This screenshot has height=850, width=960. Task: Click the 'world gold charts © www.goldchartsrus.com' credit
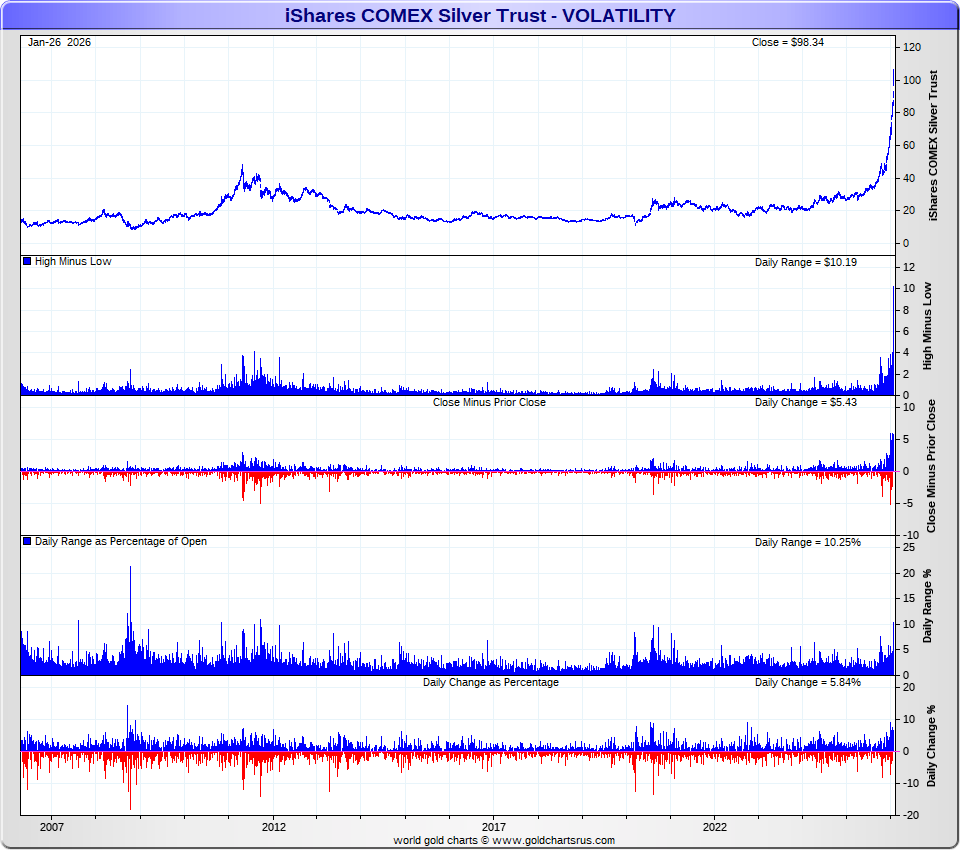click(x=504, y=840)
